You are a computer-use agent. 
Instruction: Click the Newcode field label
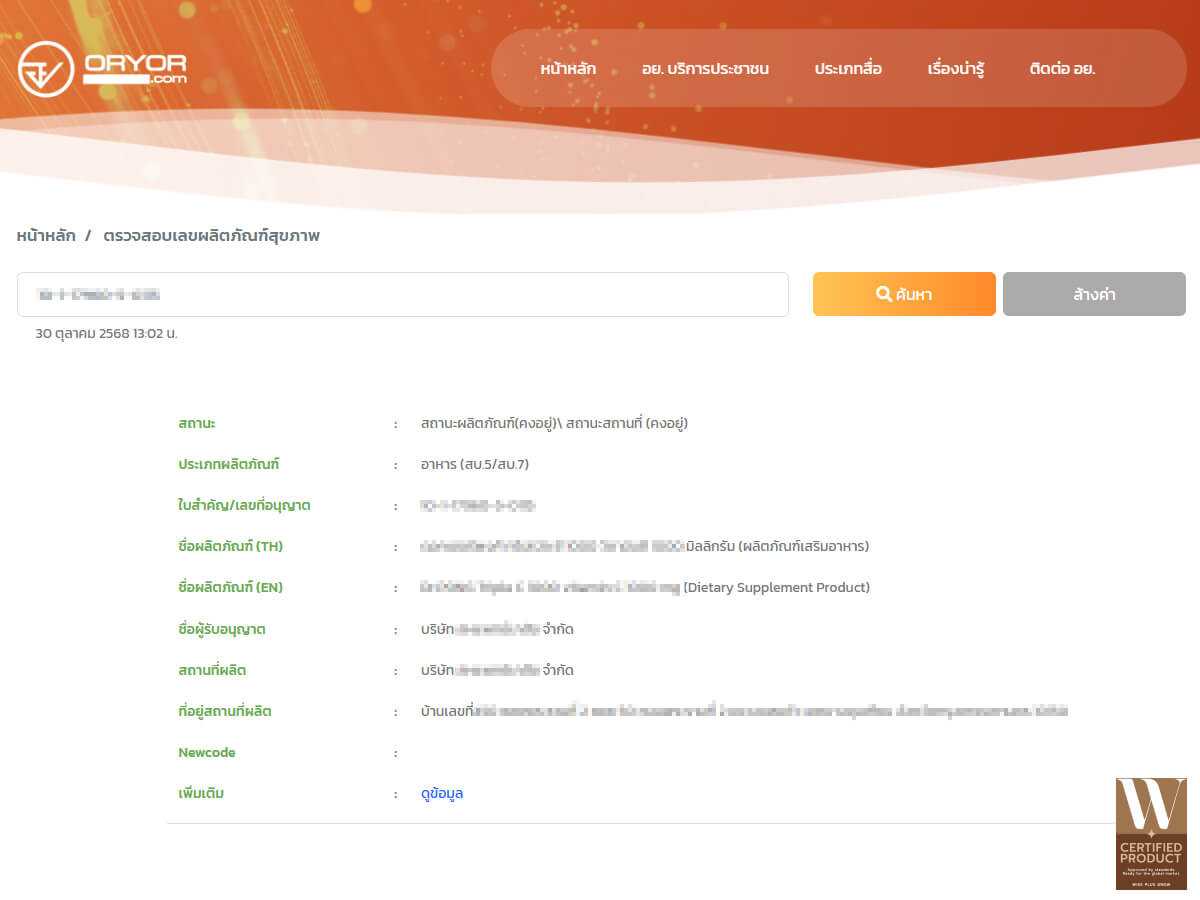coord(207,752)
